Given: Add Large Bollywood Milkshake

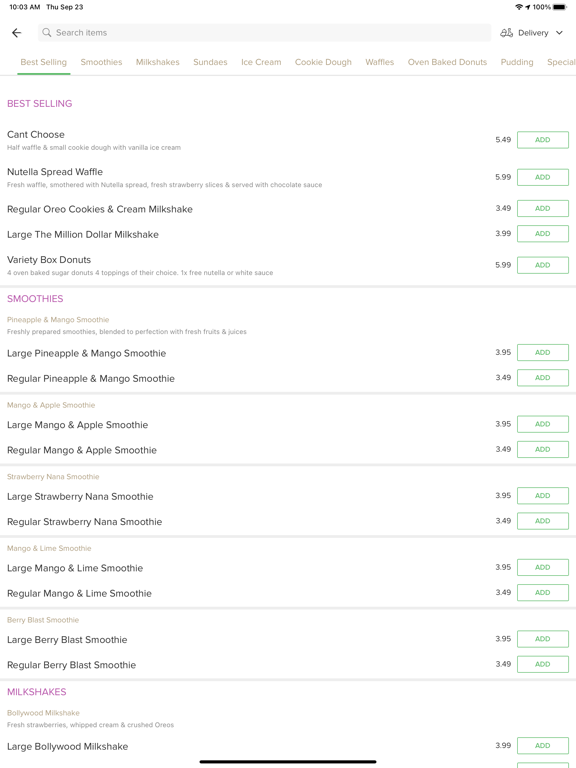Looking at the screenshot, I should point(543,745).
